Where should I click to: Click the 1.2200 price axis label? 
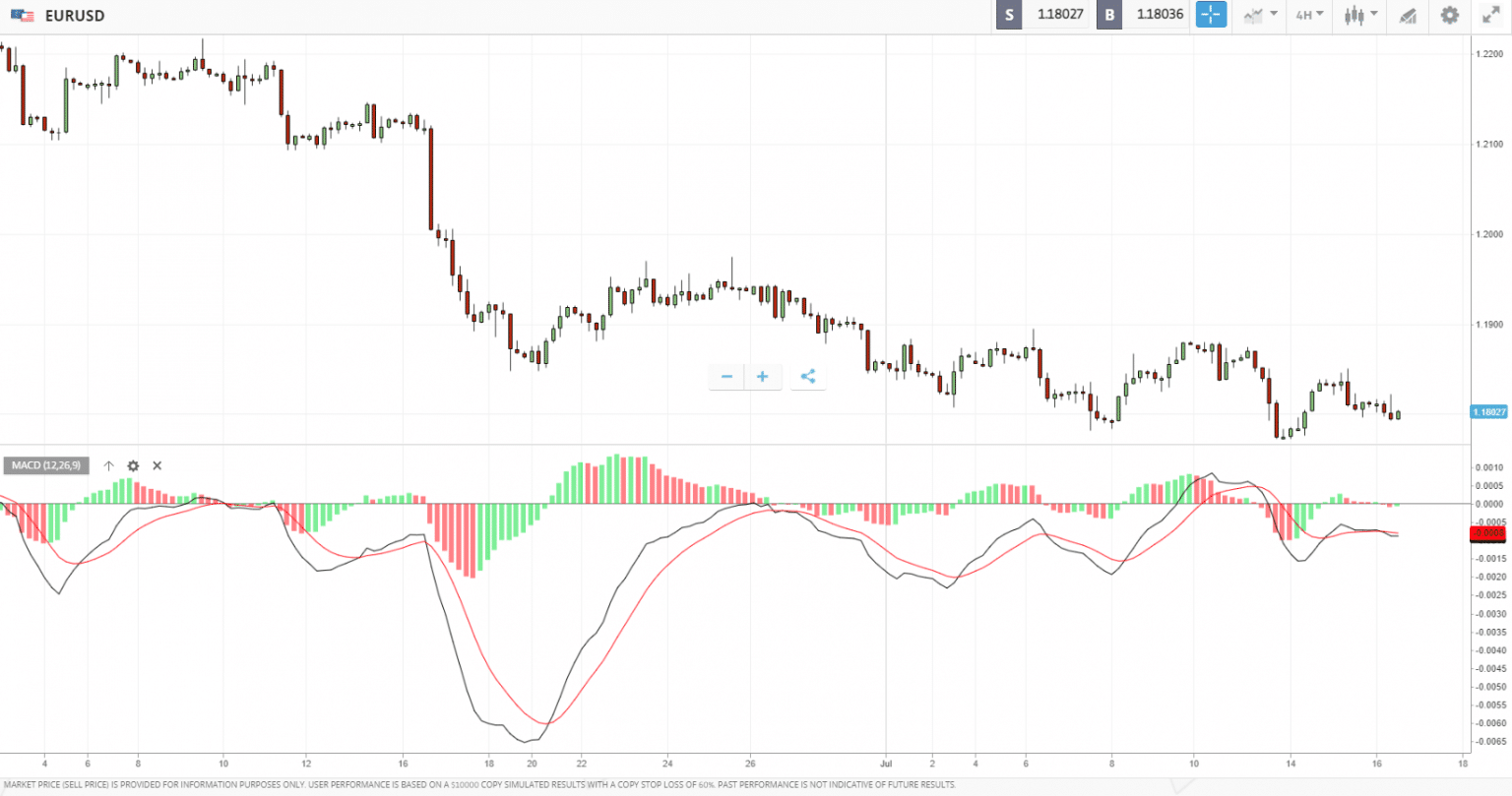(1489, 54)
